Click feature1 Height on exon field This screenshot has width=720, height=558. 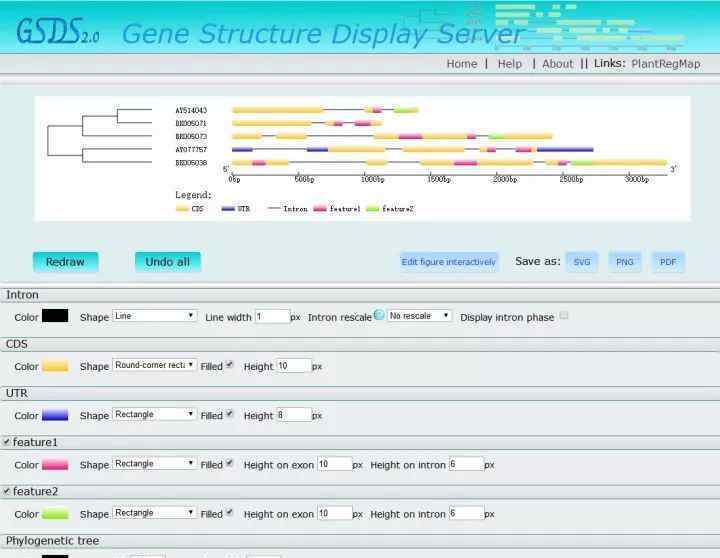click(335, 464)
